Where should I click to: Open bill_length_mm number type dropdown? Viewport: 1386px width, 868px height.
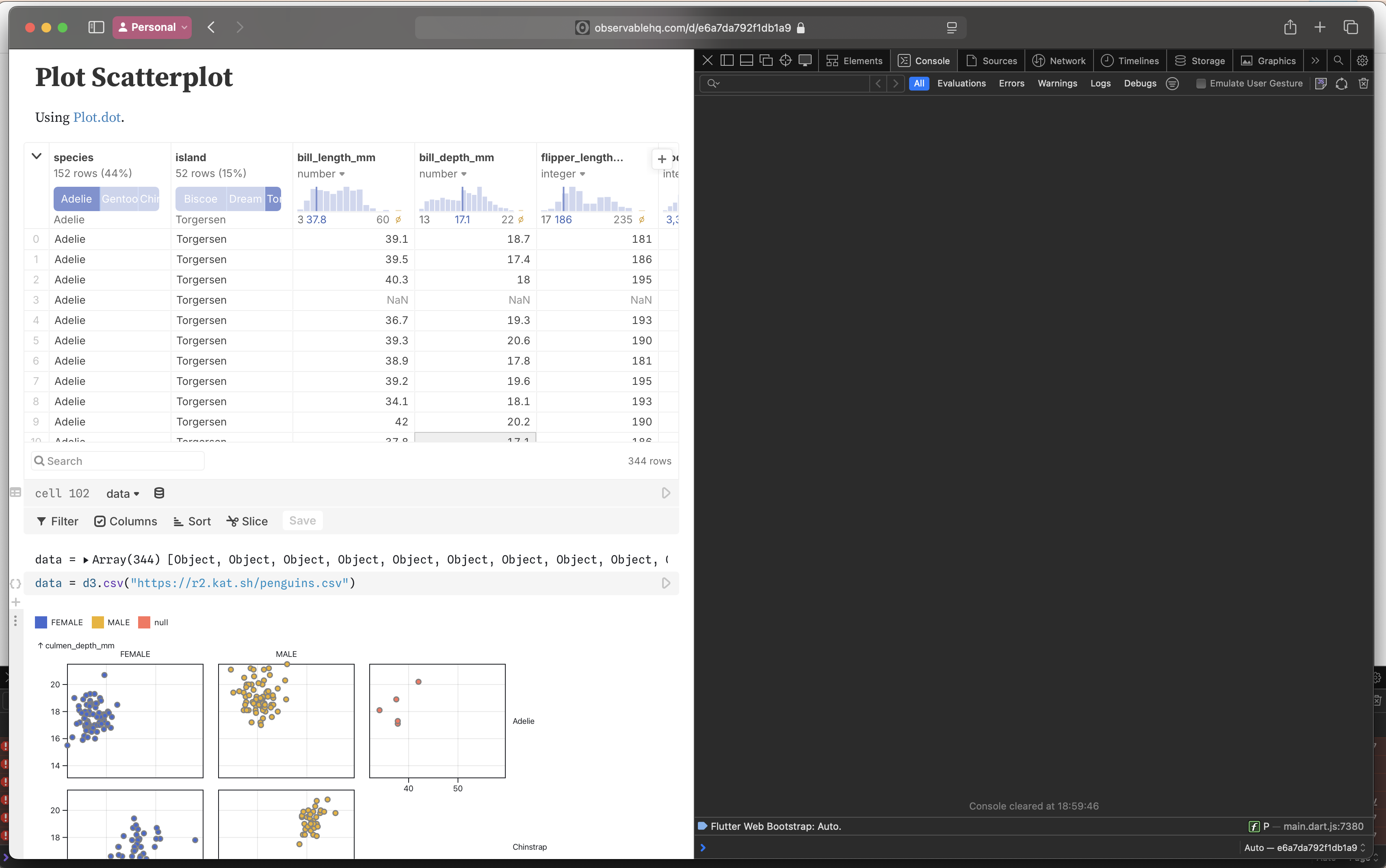pyautogui.click(x=321, y=174)
